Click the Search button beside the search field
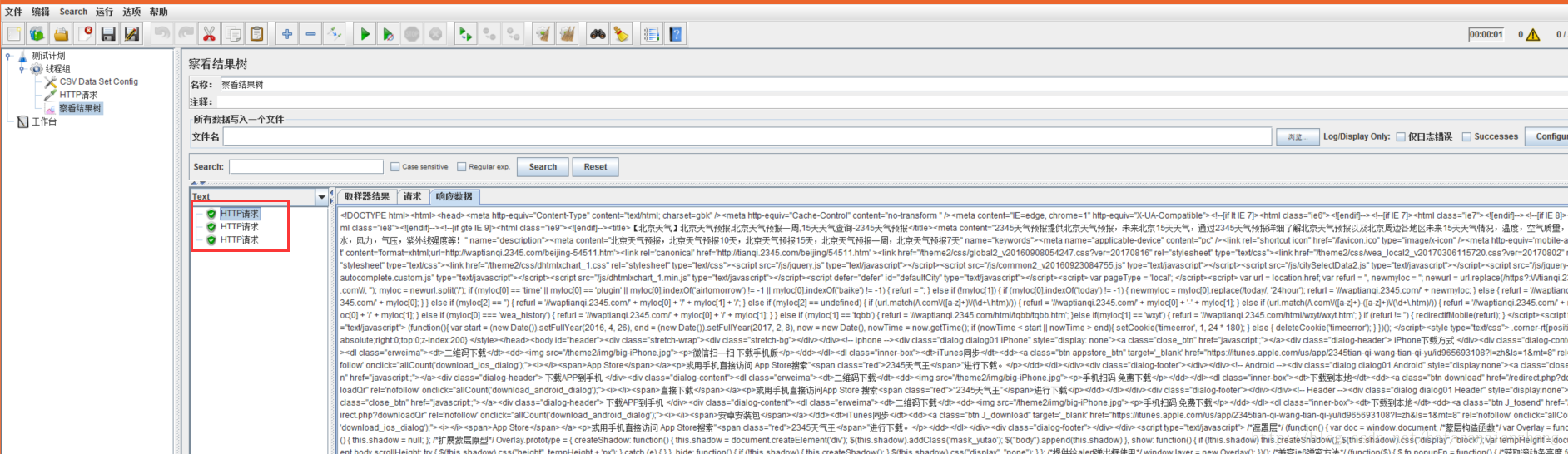Screen dimensions: 1568x454 [x=543, y=167]
